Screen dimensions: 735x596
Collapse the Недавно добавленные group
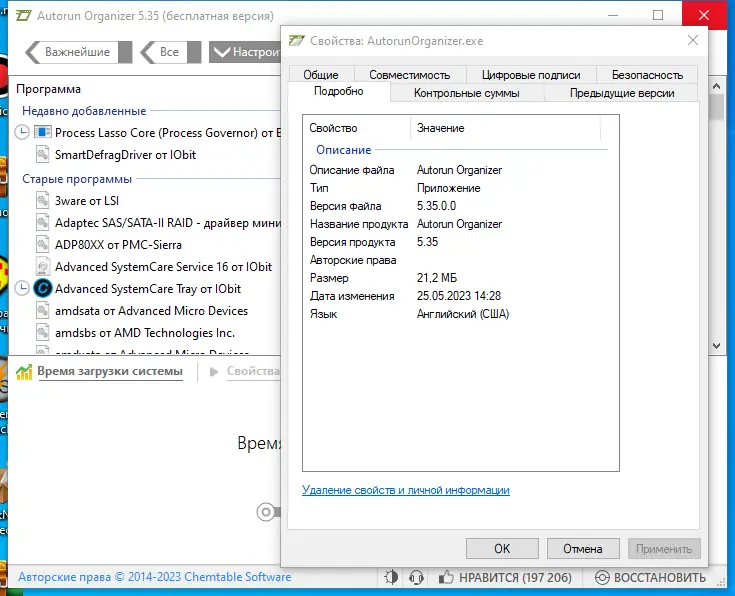(x=84, y=111)
